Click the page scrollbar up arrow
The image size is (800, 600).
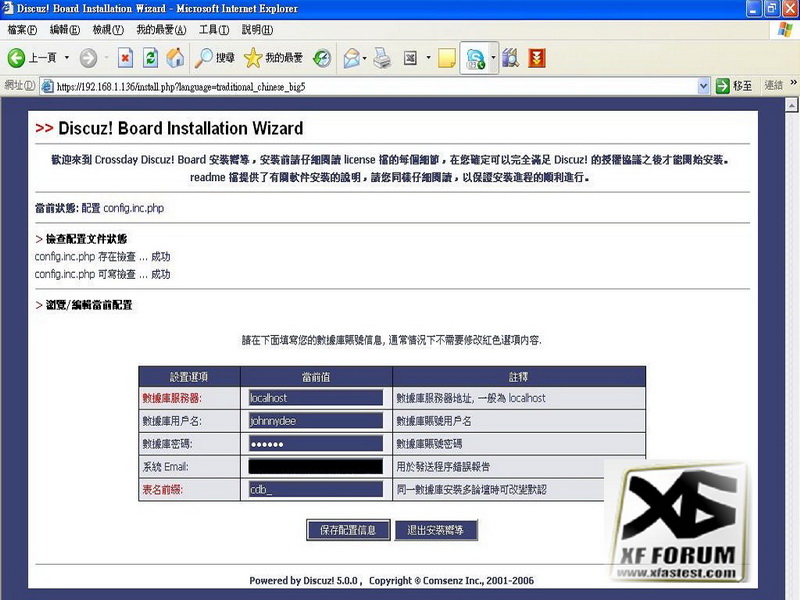(791, 105)
